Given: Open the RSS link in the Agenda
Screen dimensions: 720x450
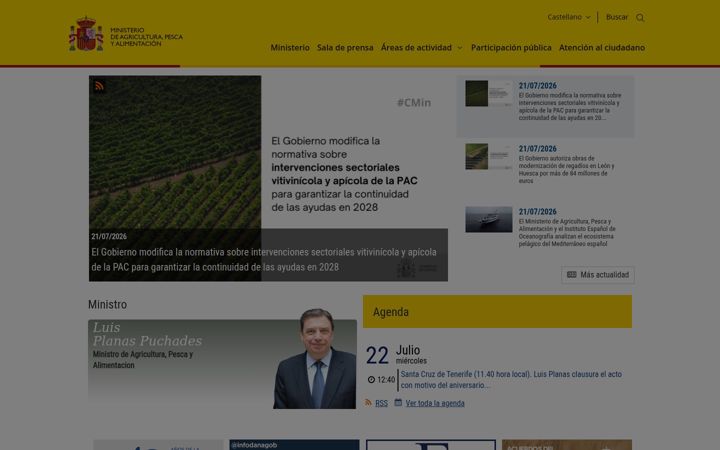Looking at the screenshot, I should (381, 403).
